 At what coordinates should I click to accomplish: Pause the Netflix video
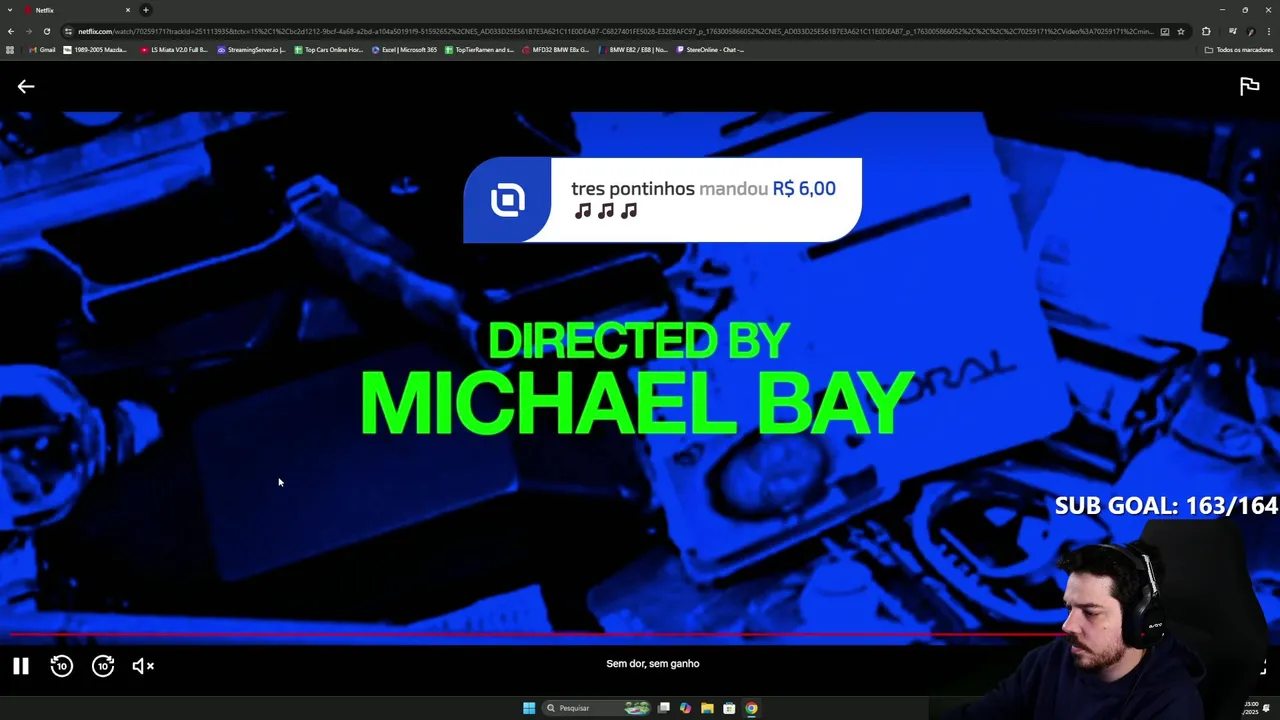[20, 666]
